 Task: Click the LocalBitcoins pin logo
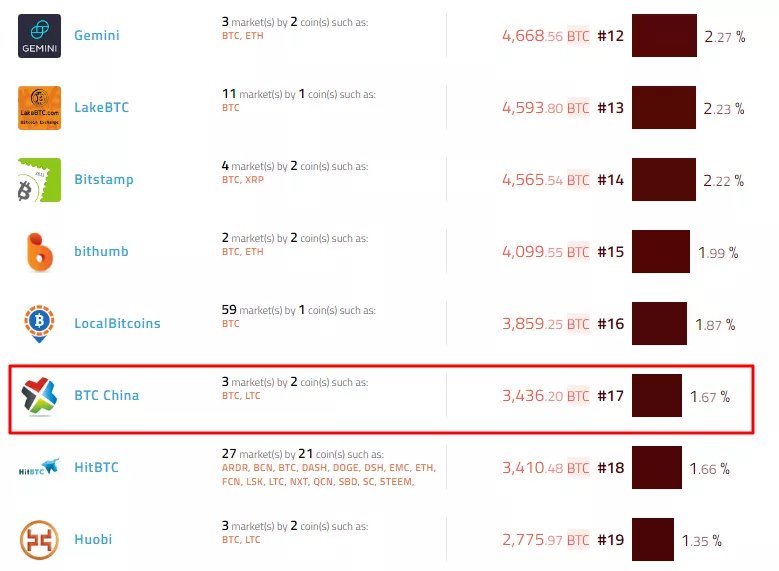(39, 324)
